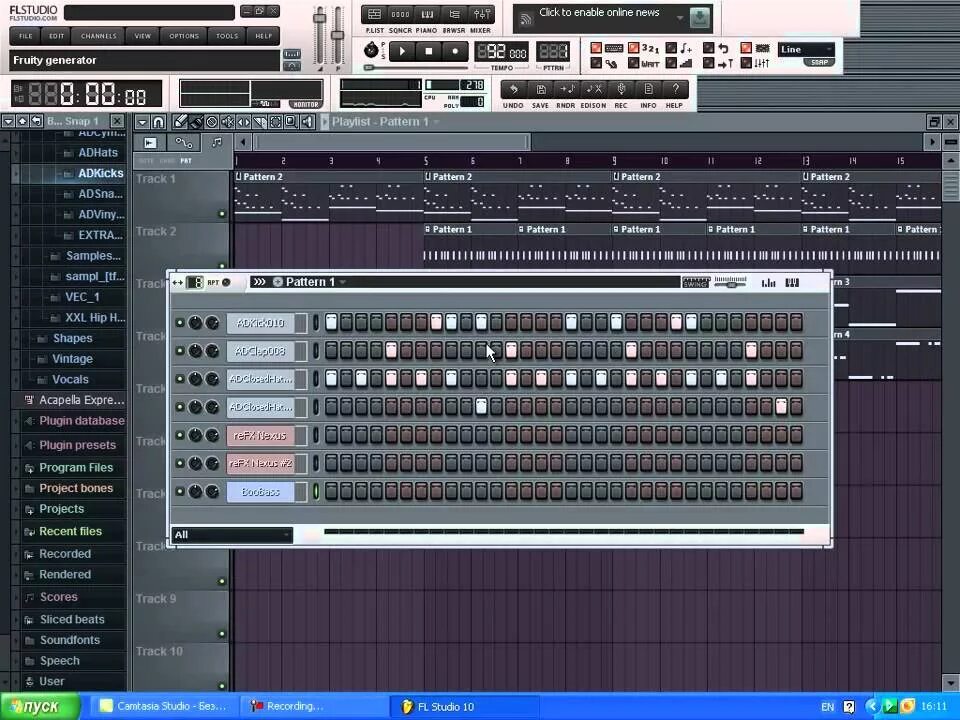This screenshot has width=960, height=720.
Task: Switch to Camtasia Studio taskbar item
Action: coord(164,707)
